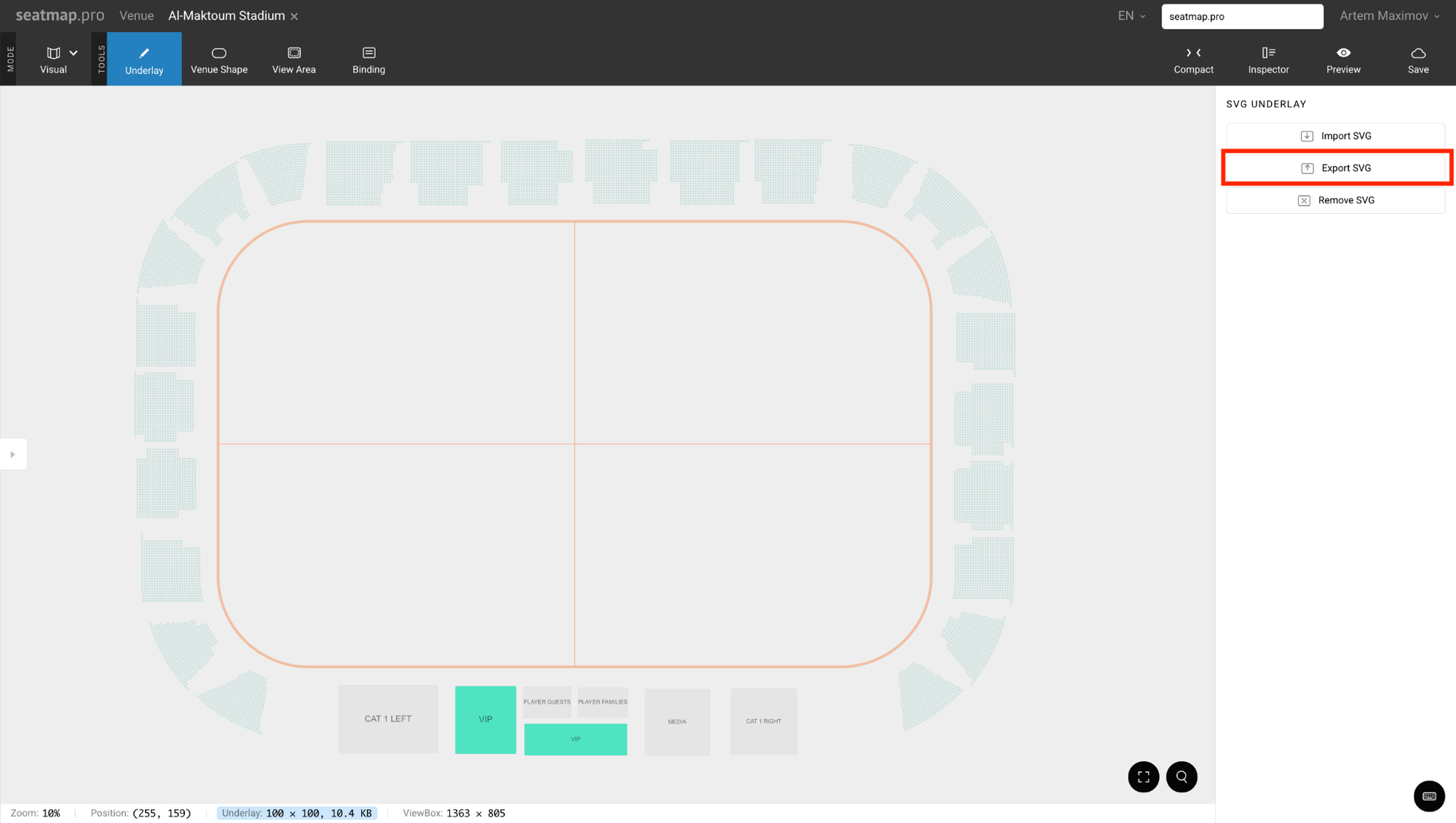Click the seatmap.pro input field

1242,16
